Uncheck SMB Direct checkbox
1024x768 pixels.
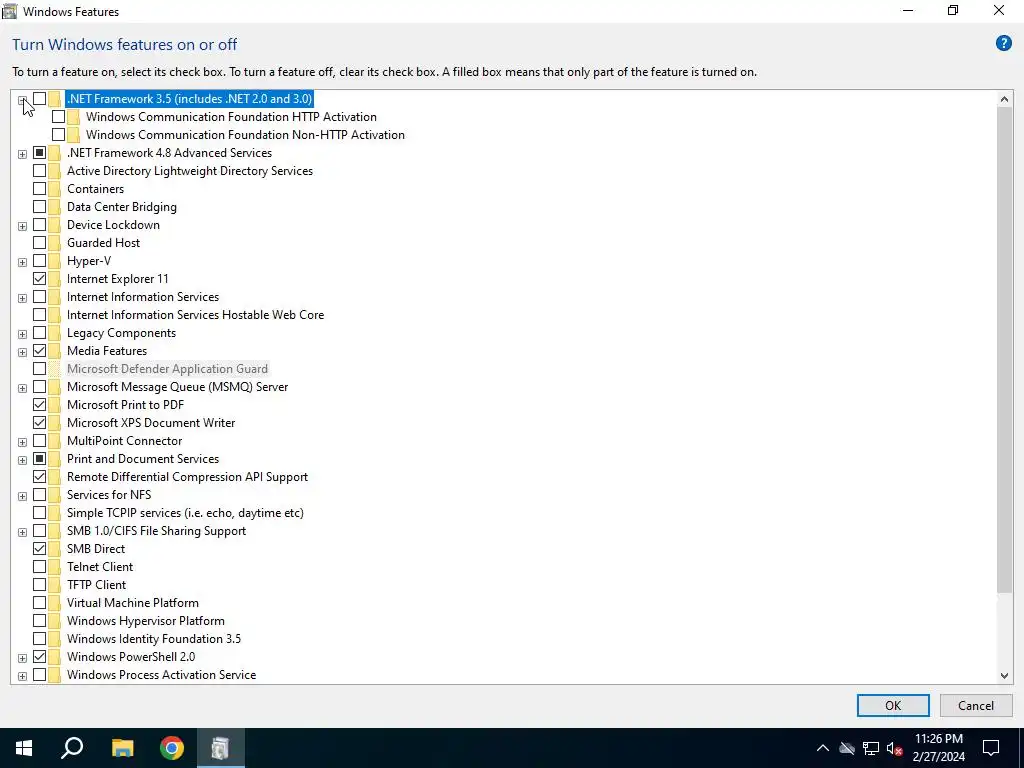click(x=40, y=549)
